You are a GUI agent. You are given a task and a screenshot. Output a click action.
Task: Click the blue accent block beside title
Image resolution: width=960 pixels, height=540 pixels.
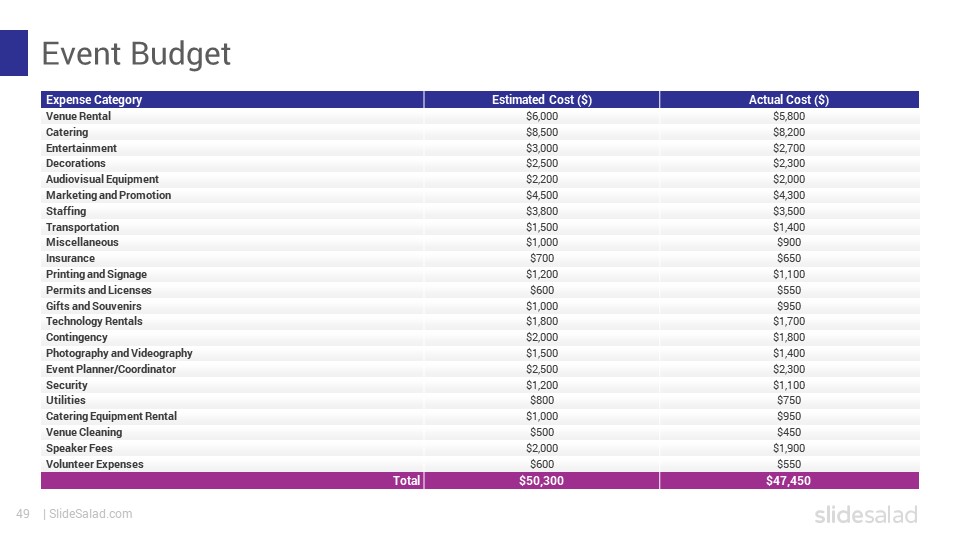13,53
